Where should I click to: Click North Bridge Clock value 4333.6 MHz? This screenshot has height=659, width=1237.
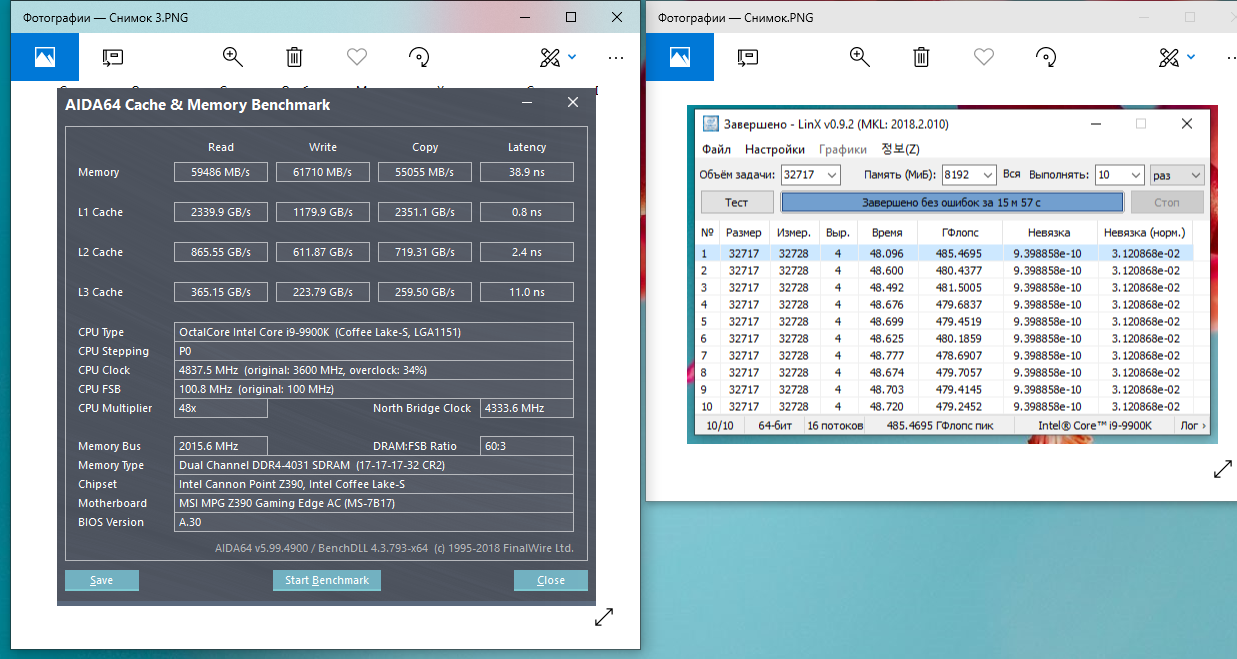click(x=527, y=408)
